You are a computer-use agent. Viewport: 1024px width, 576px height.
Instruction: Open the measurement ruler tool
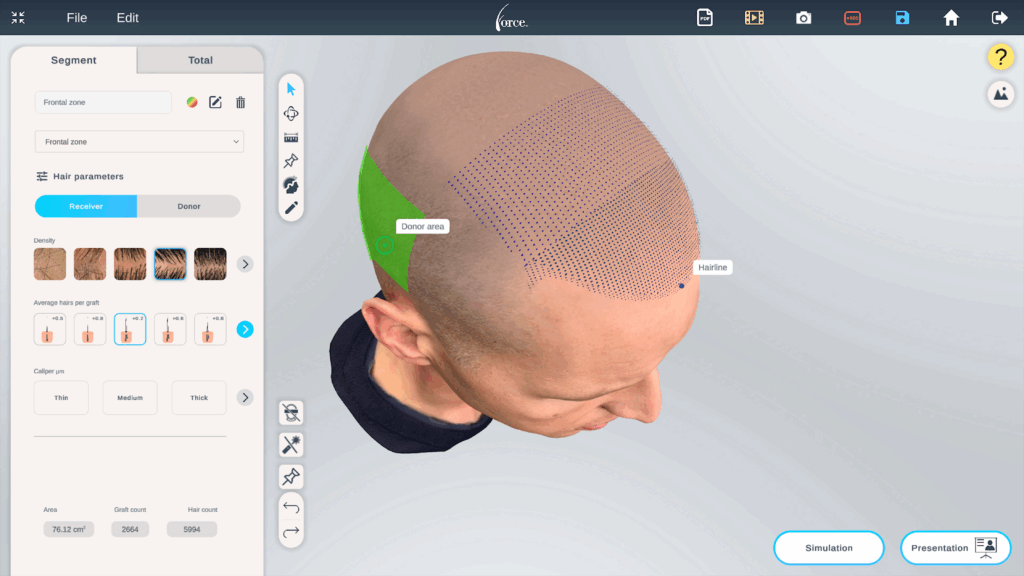291,136
